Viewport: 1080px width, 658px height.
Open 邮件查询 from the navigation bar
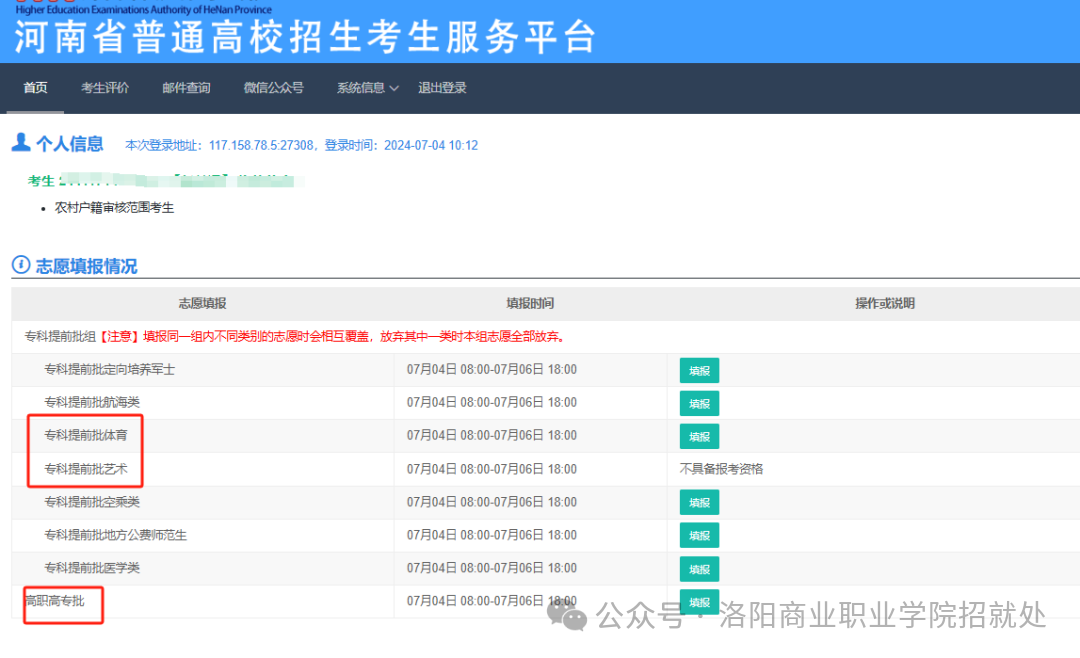186,88
